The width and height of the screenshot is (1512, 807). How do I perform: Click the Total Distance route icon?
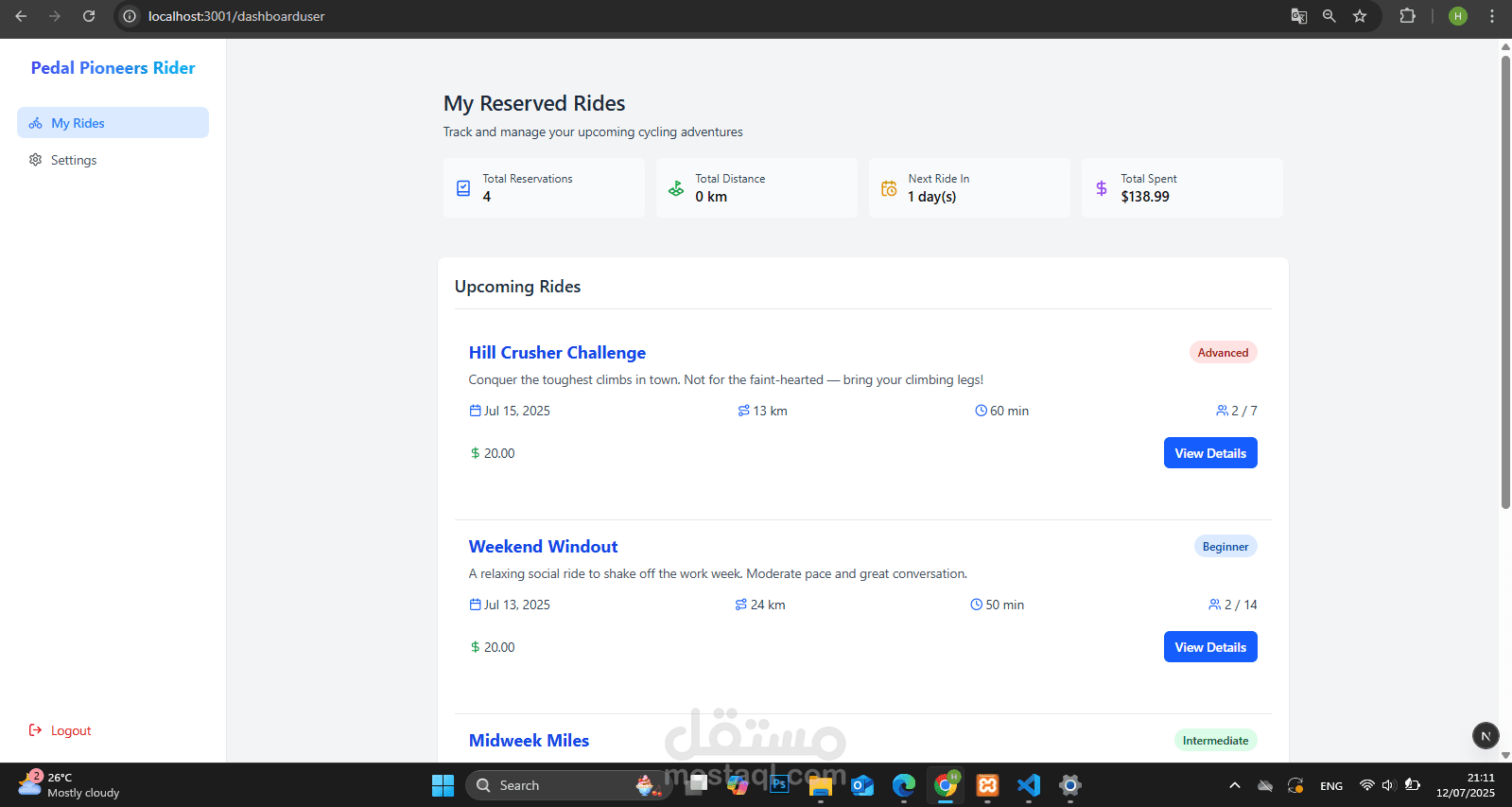[676, 188]
